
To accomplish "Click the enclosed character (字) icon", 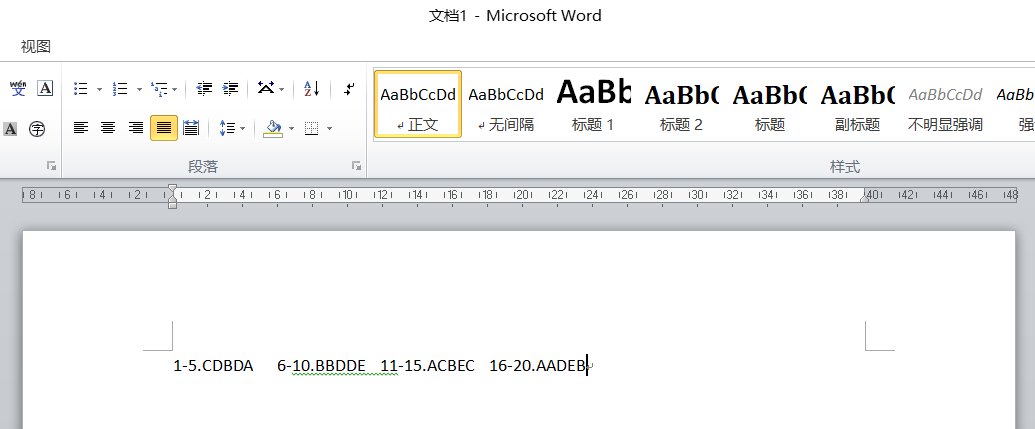I will pyautogui.click(x=37, y=129).
